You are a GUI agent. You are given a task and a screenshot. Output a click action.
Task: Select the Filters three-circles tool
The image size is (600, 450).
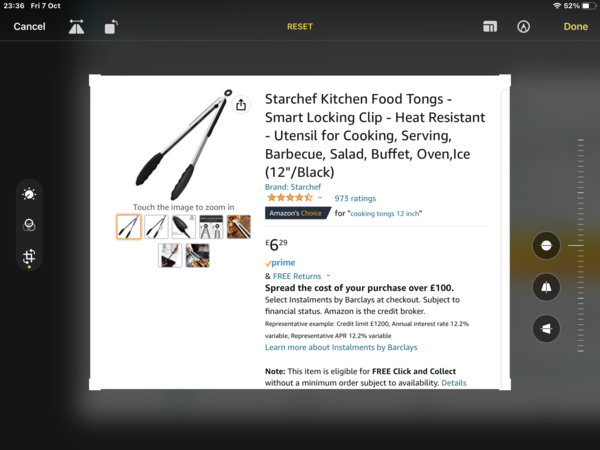click(29, 225)
